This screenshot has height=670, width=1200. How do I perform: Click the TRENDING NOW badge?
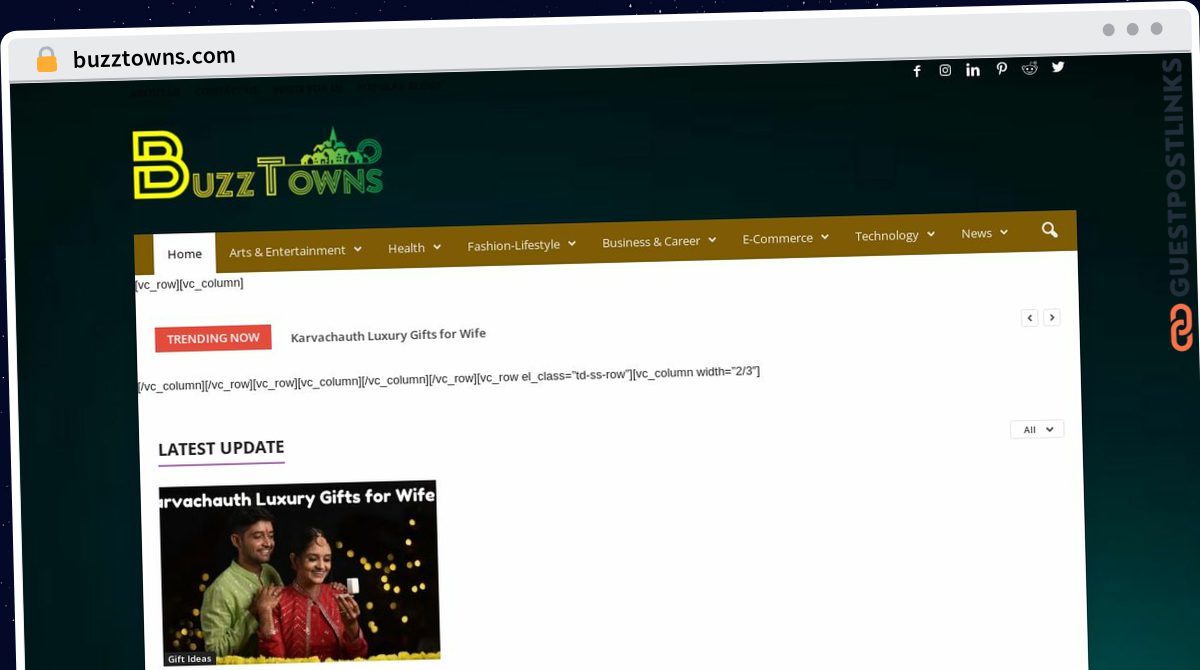pyautogui.click(x=213, y=338)
